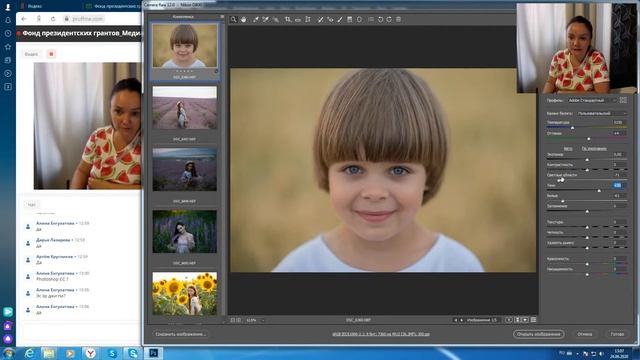Open Camera Raw preferences from toolbar

[x=371, y=20]
